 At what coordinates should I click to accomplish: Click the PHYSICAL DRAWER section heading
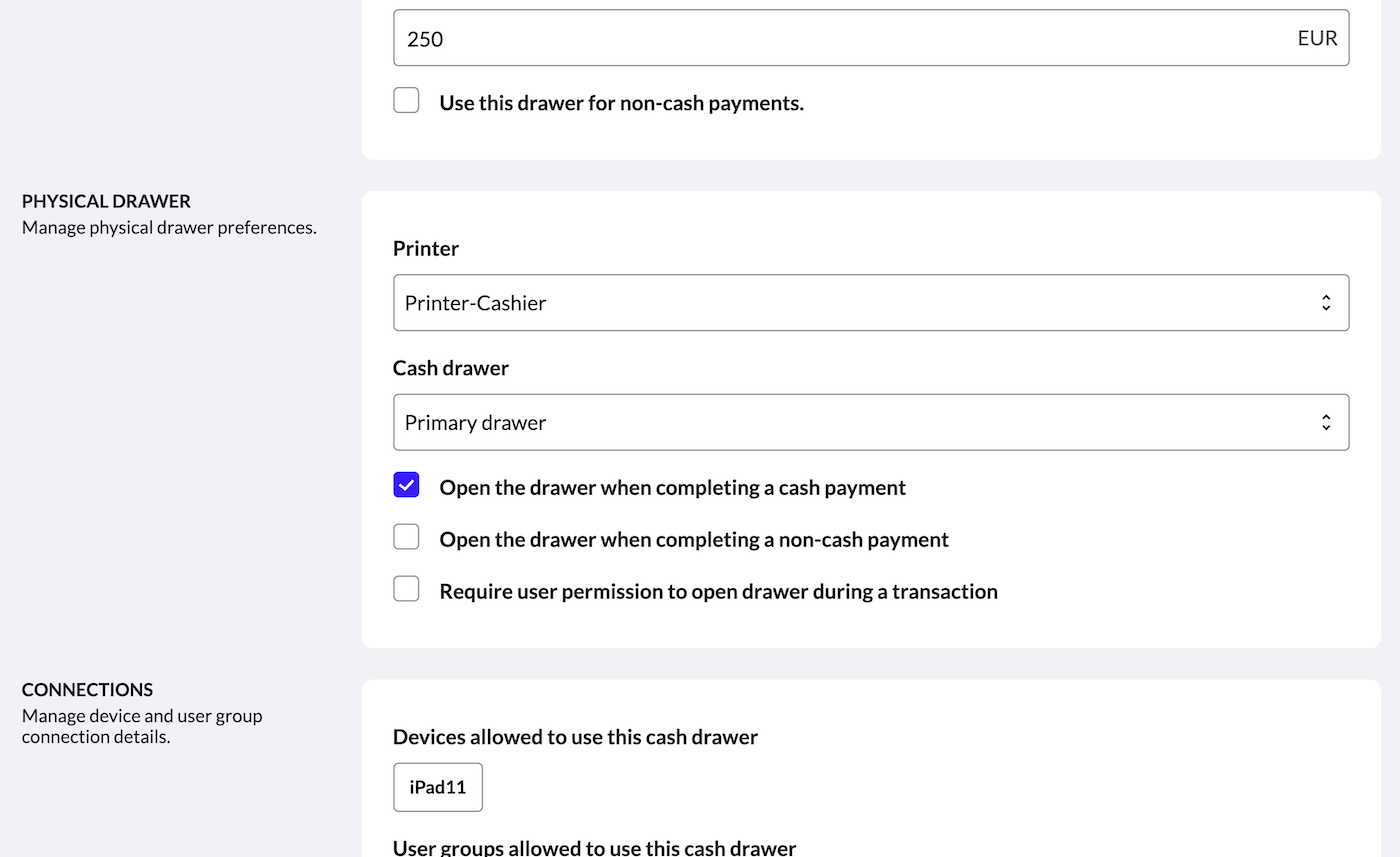(106, 201)
